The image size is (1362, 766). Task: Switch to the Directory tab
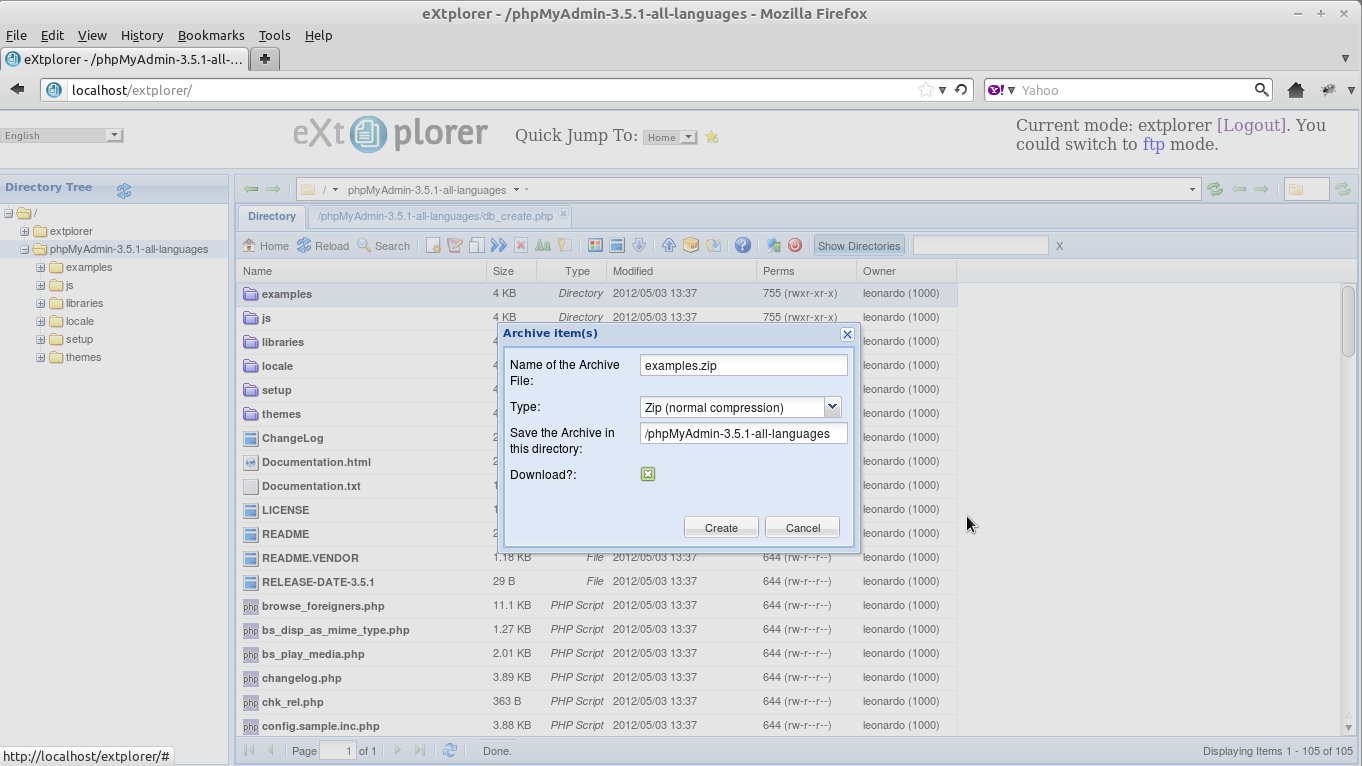point(272,216)
